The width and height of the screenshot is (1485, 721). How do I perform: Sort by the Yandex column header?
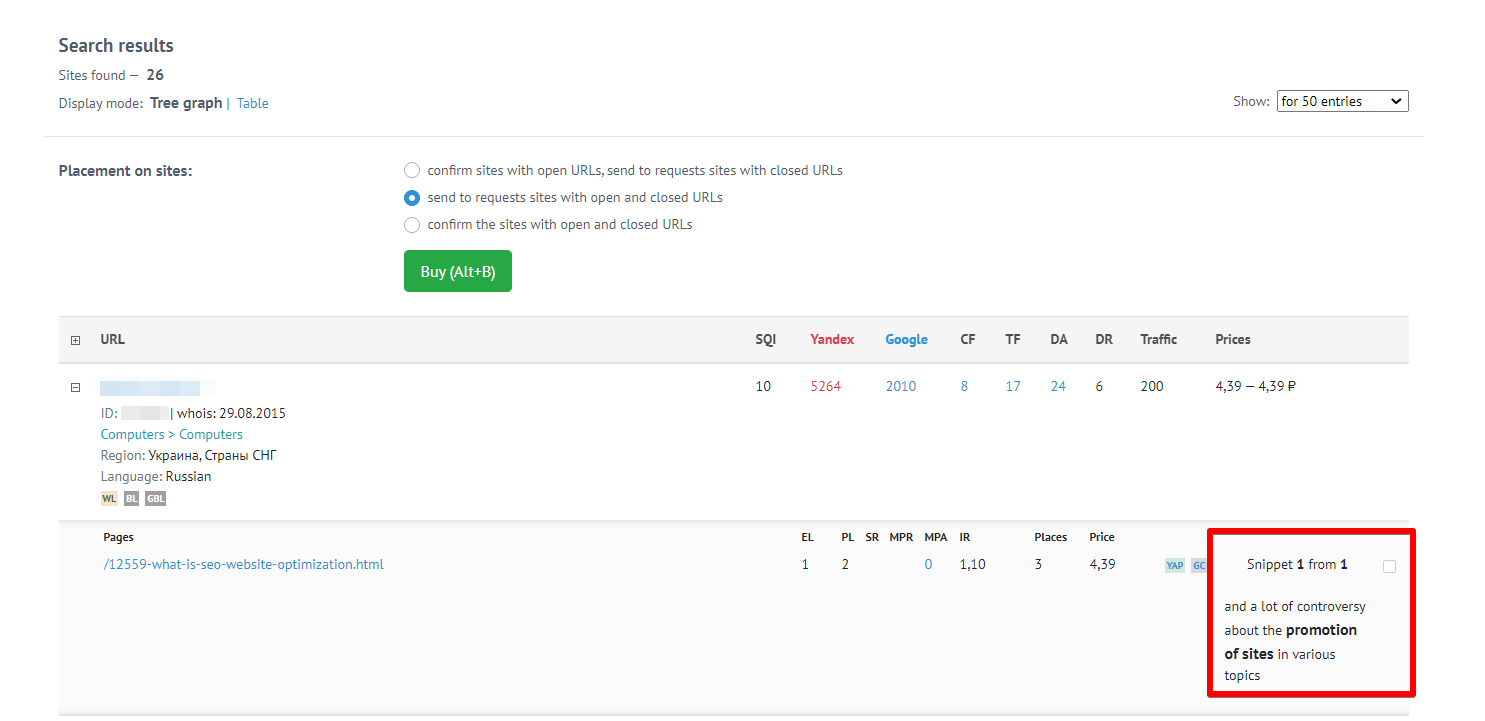click(832, 339)
